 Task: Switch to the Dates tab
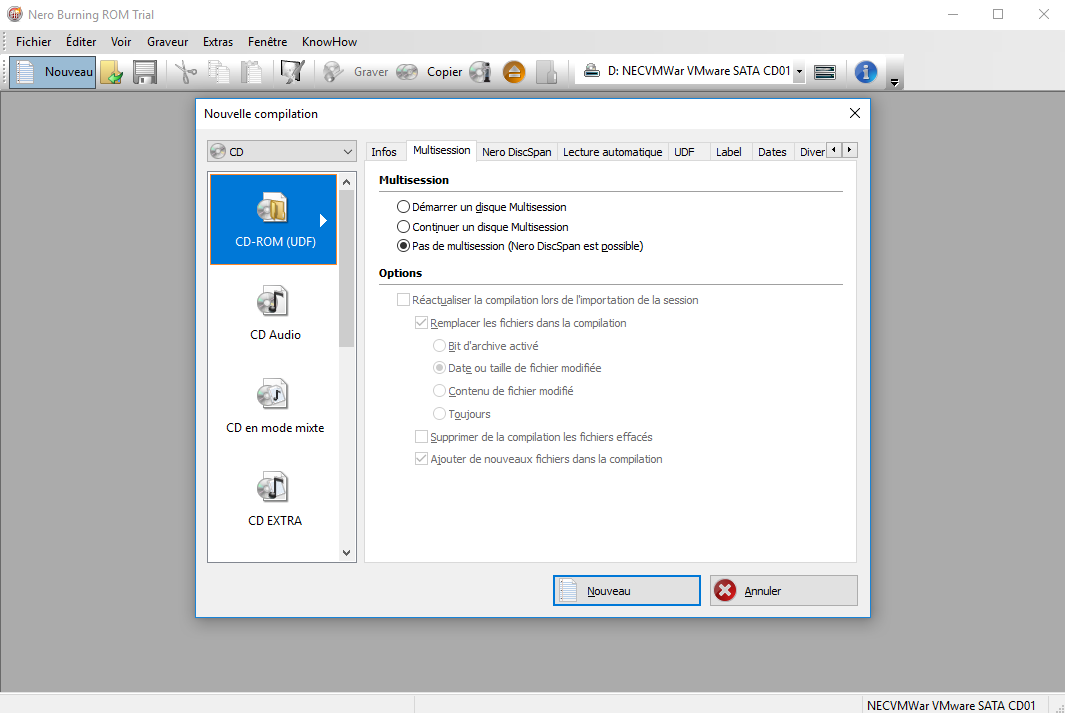(772, 152)
